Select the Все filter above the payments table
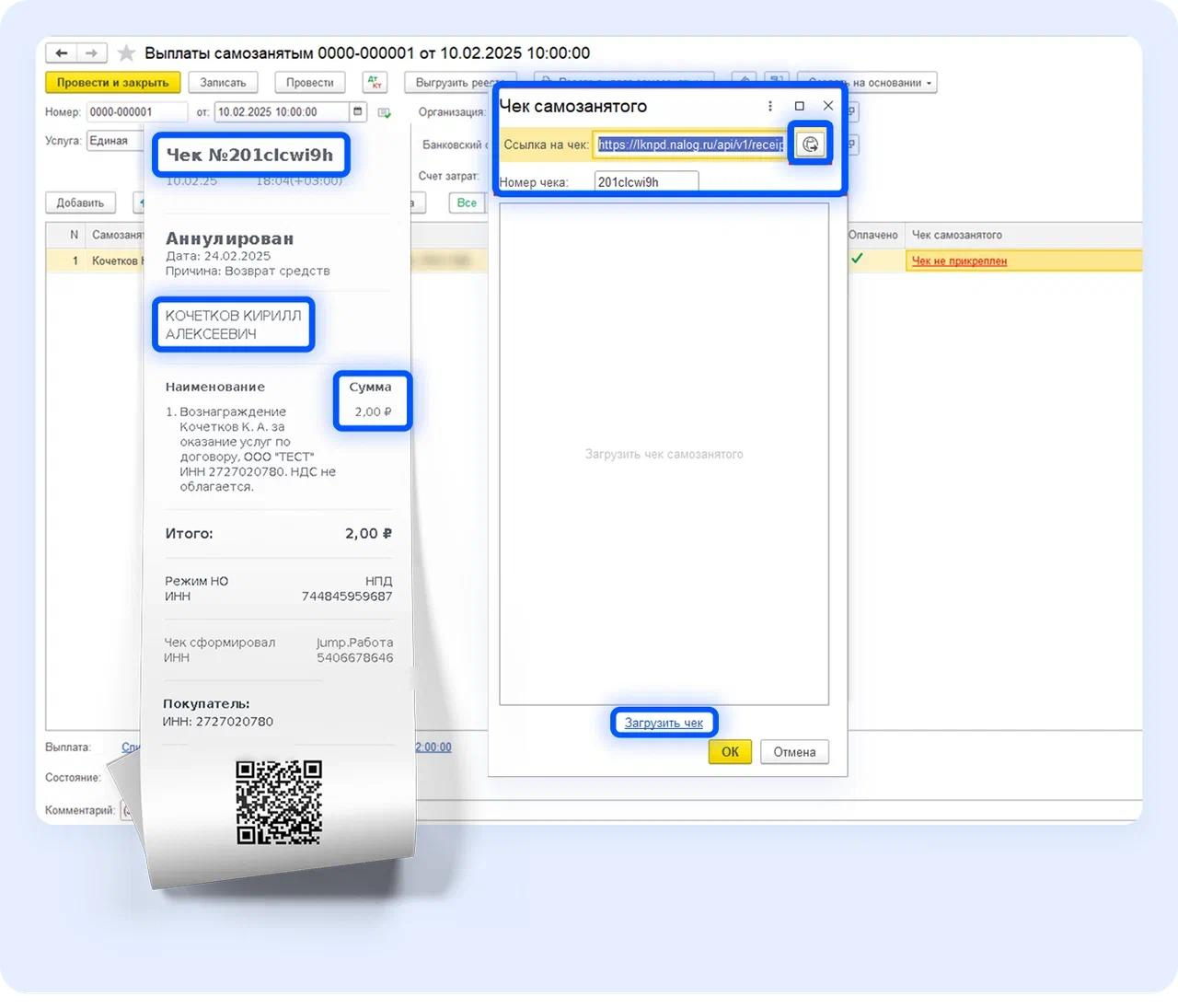The height and width of the screenshot is (1008, 1178). click(467, 203)
